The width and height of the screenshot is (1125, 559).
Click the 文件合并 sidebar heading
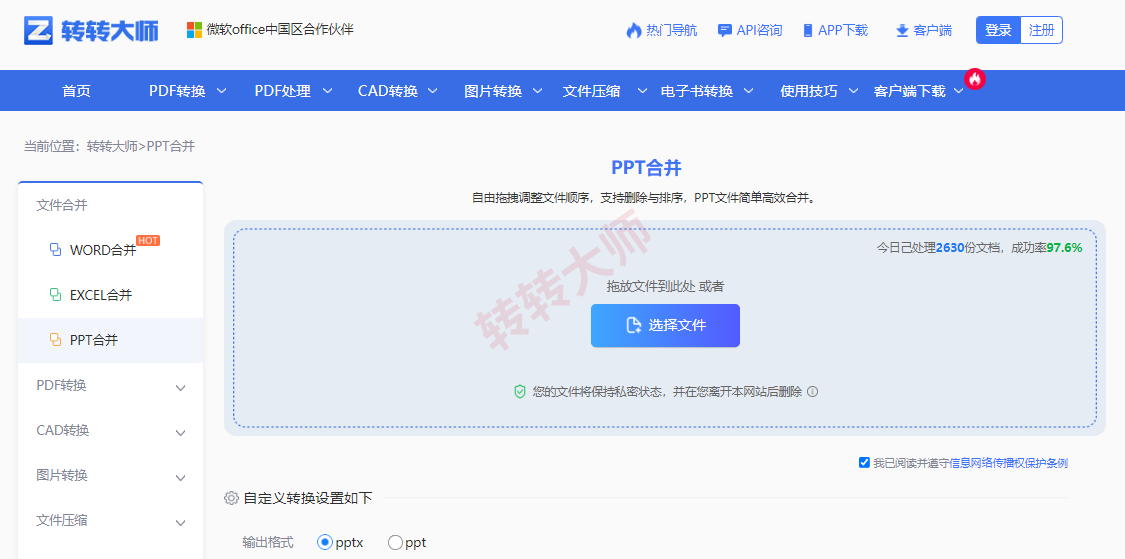(62, 205)
